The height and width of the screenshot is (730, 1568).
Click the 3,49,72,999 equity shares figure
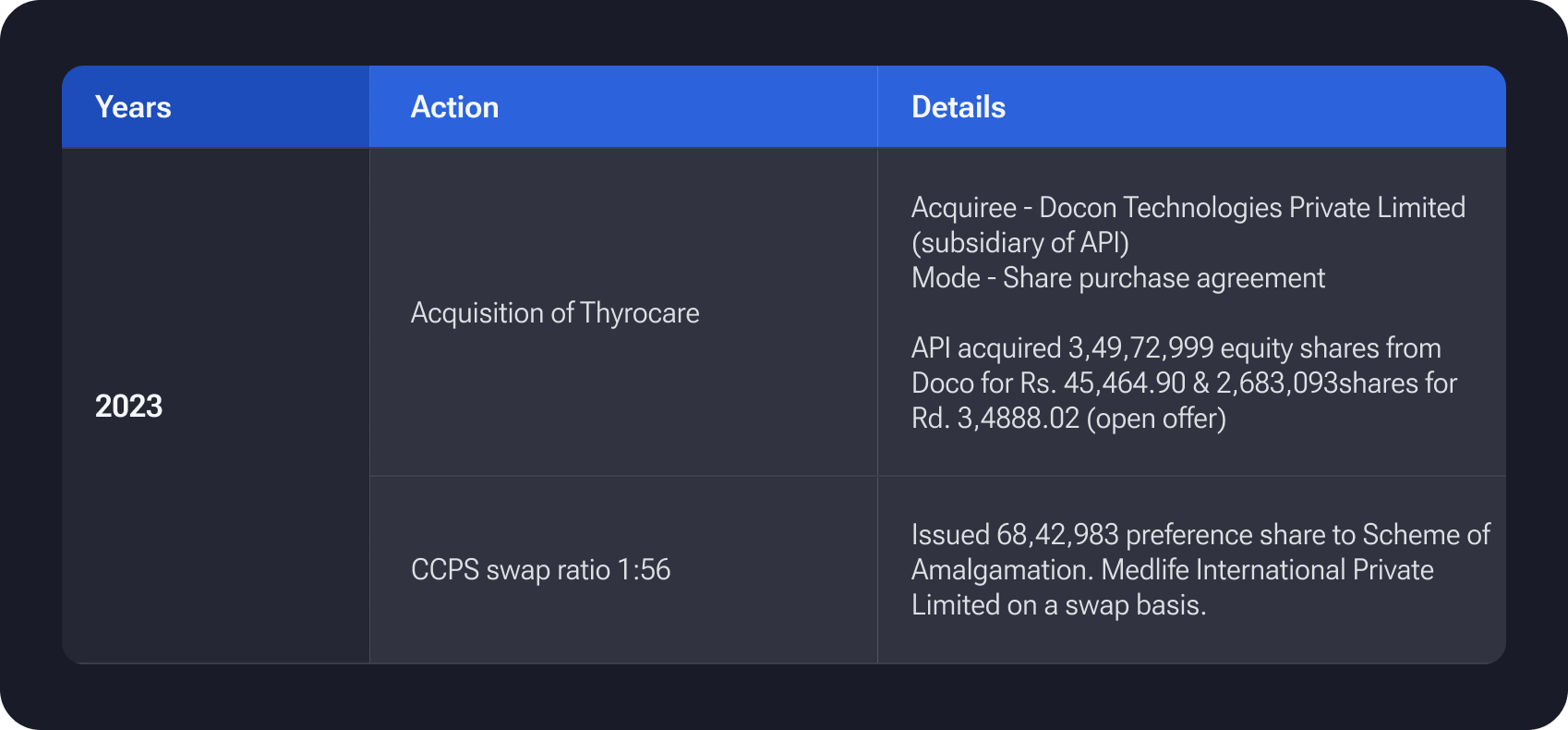pyautogui.click(x=1140, y=348)
